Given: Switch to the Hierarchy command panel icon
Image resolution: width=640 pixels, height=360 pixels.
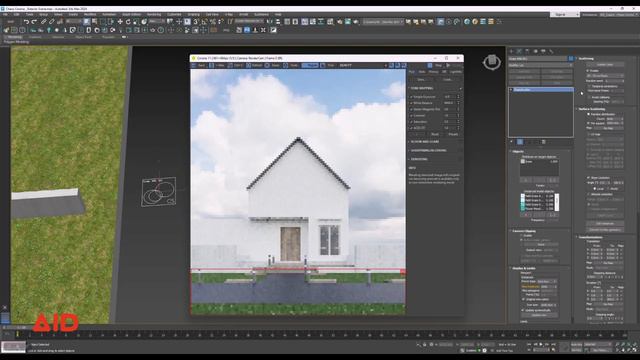Looking at the screenshot, I should click(x=527, y=51).
